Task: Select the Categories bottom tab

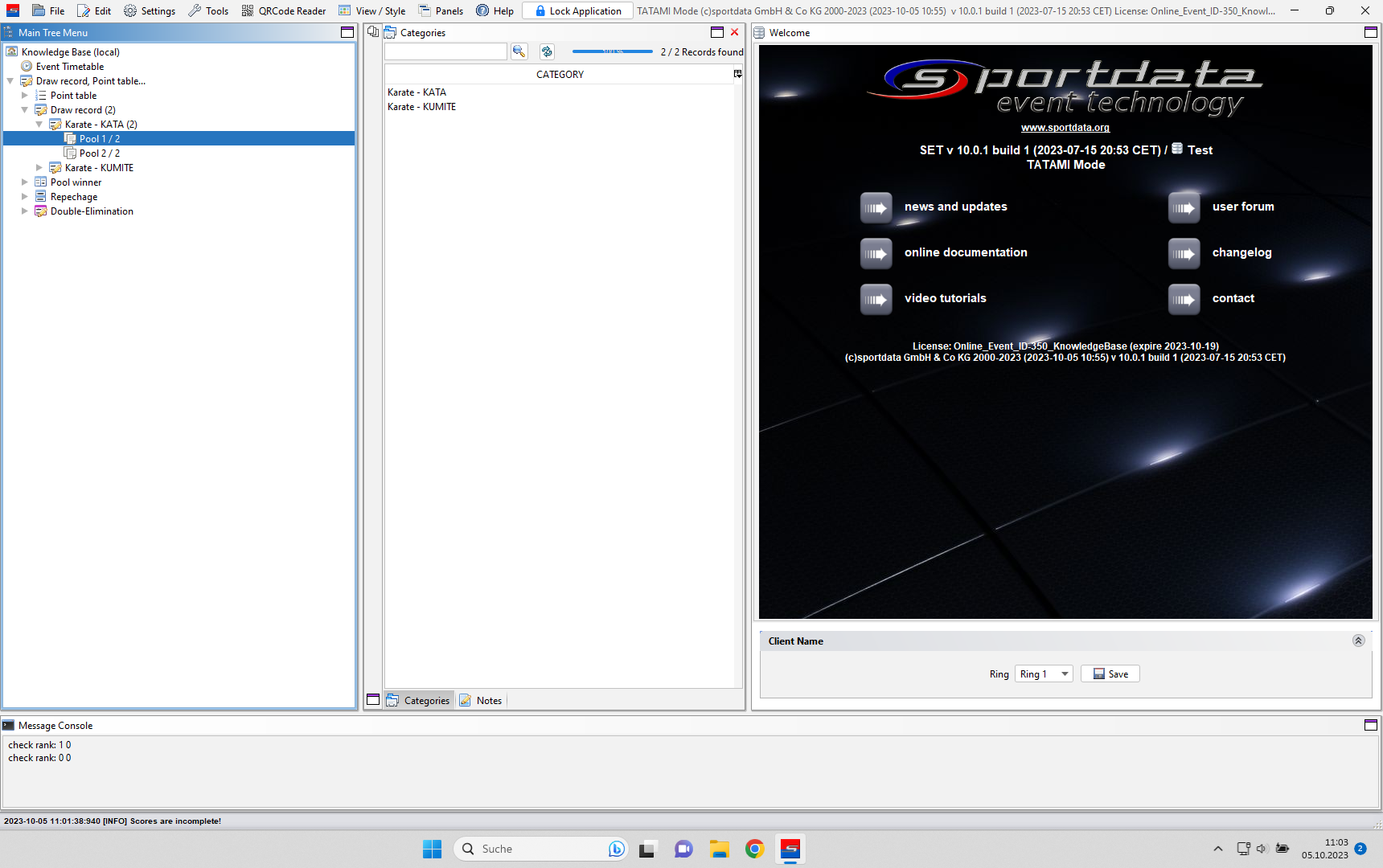Action: [x=419, y=700]
